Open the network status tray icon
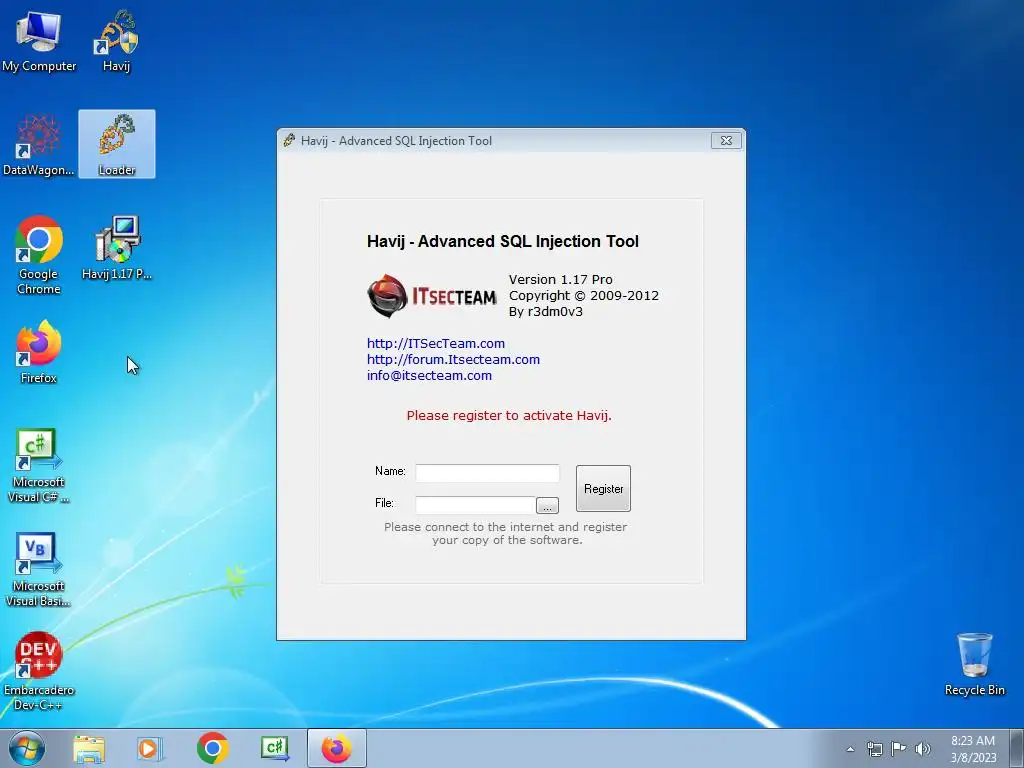 coord(874,749)
